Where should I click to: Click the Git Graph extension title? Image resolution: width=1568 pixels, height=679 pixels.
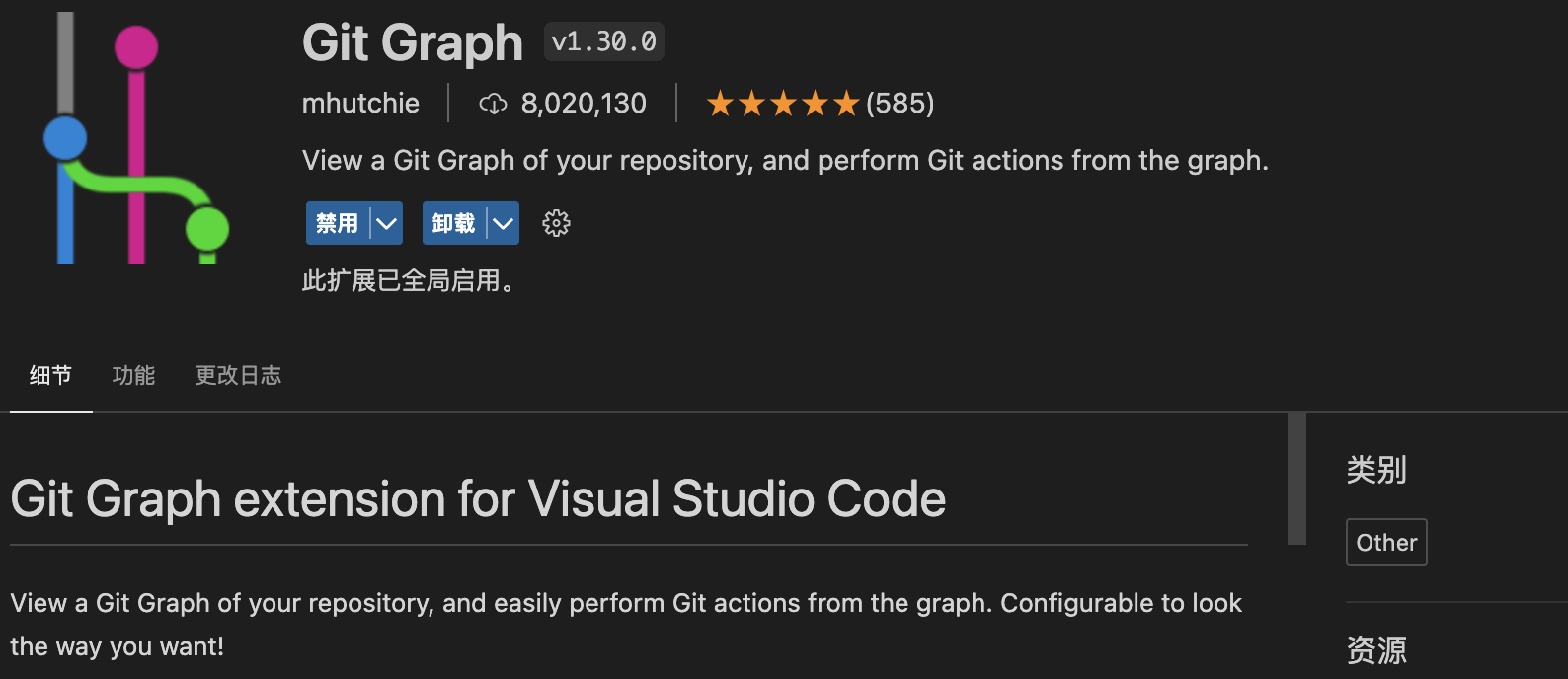point(413,43)
